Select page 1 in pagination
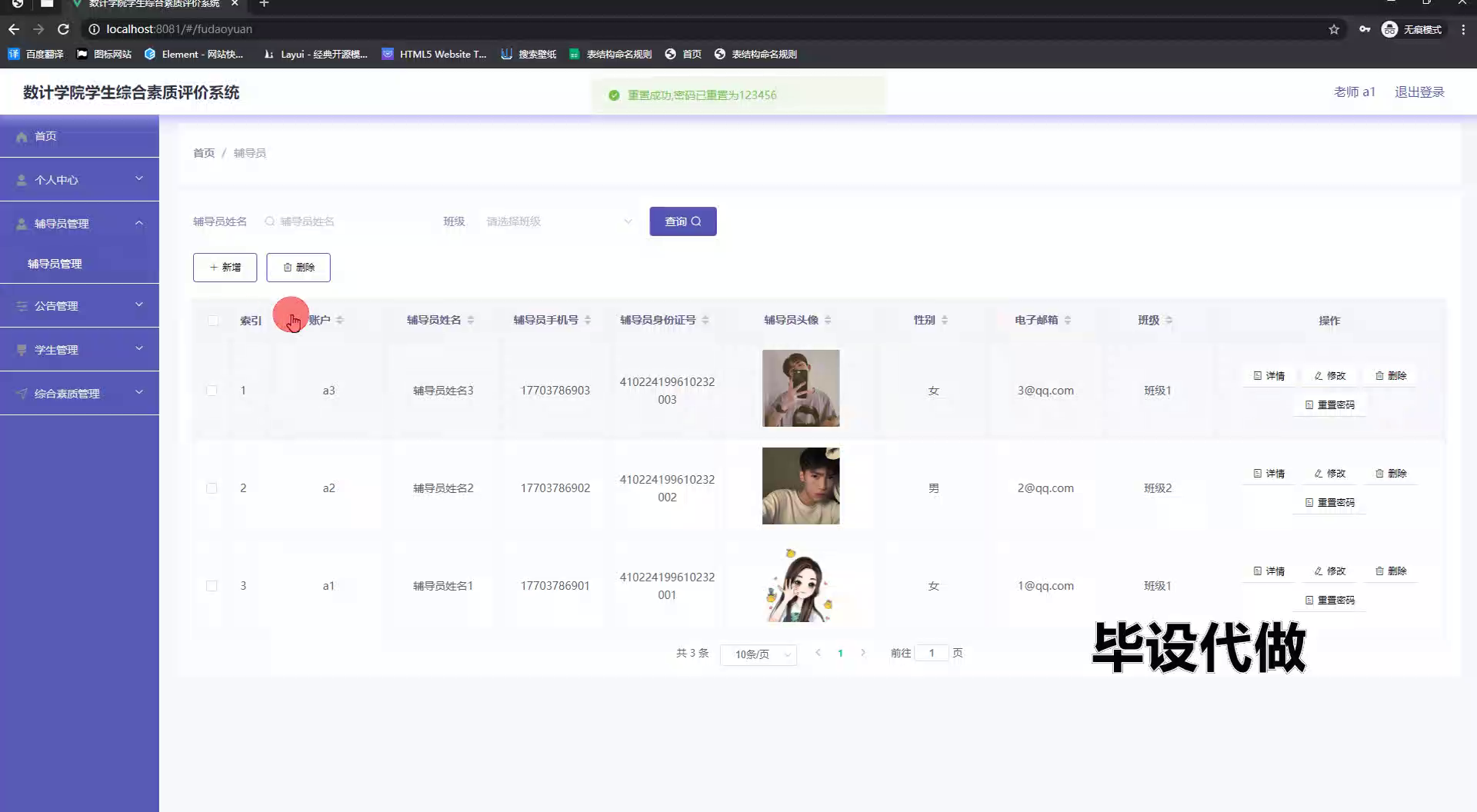Screen dimensions: 1477x812 pyautogui.click(x=840, y=653)
